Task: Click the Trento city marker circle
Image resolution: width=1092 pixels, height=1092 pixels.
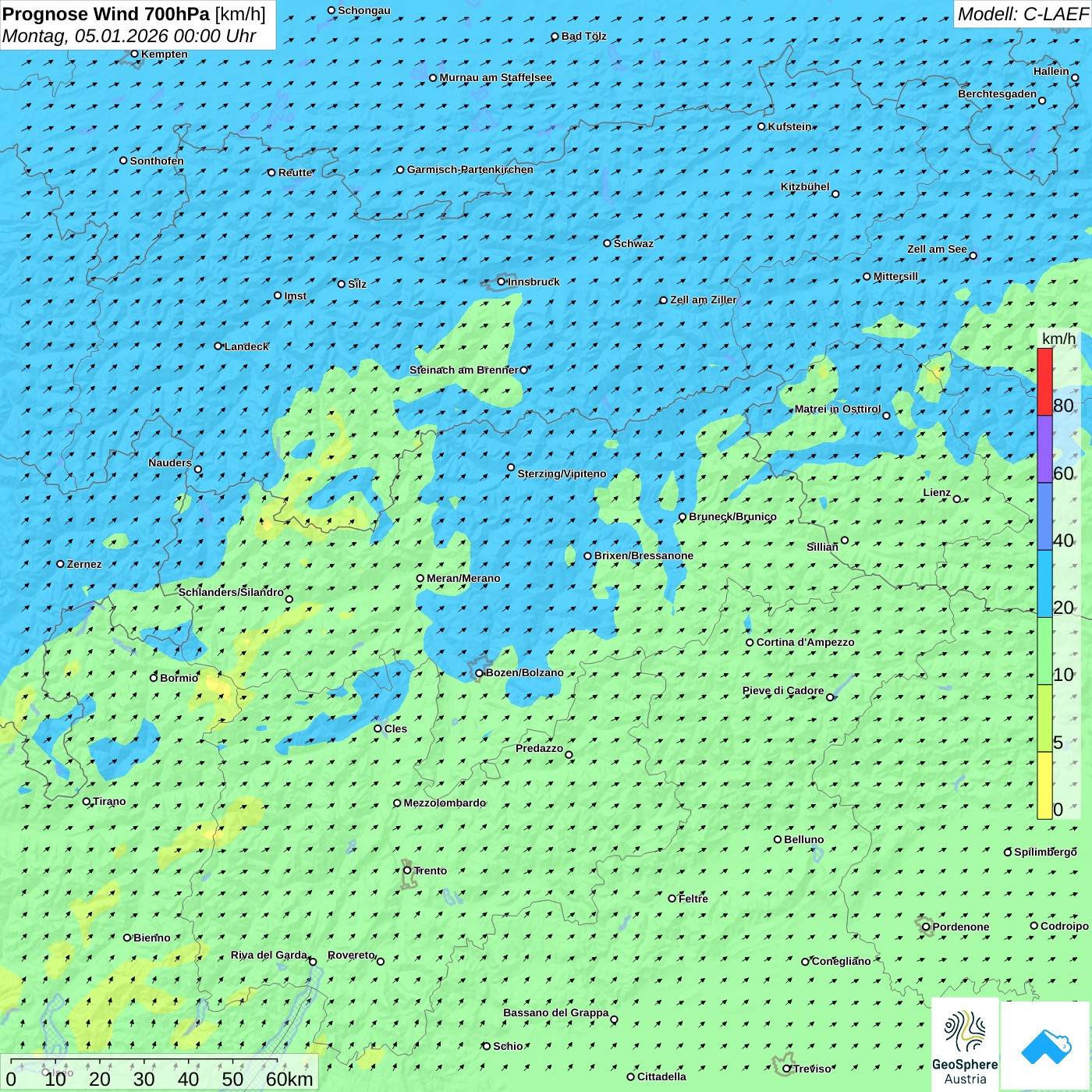Action: tap(407, 870)
